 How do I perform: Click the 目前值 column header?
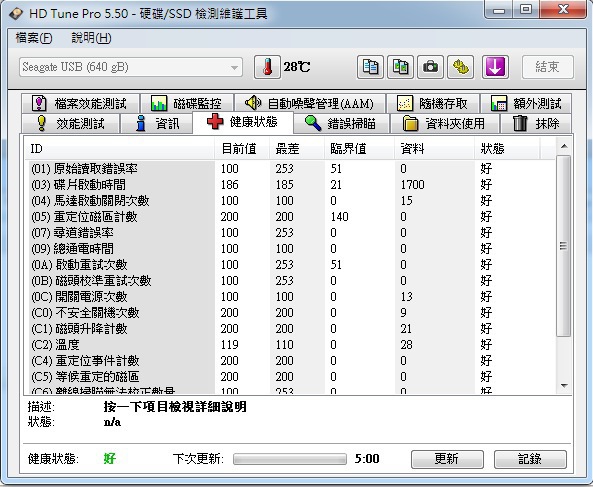[x=242, y=149]
